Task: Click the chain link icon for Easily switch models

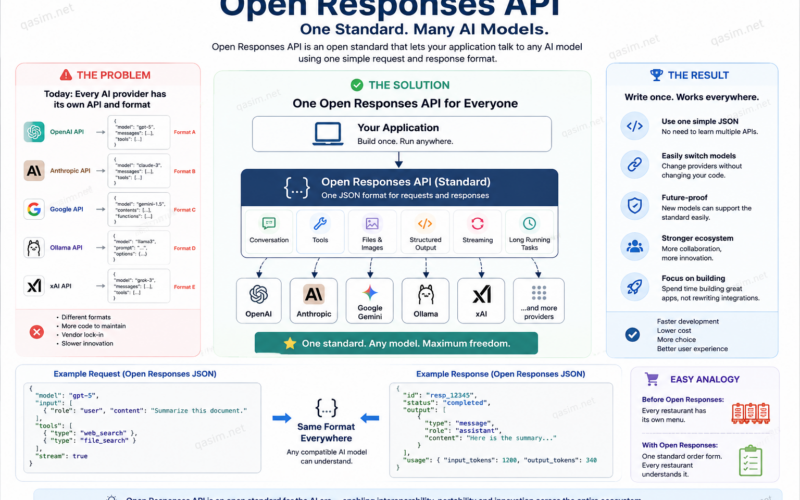Action: 635,164
